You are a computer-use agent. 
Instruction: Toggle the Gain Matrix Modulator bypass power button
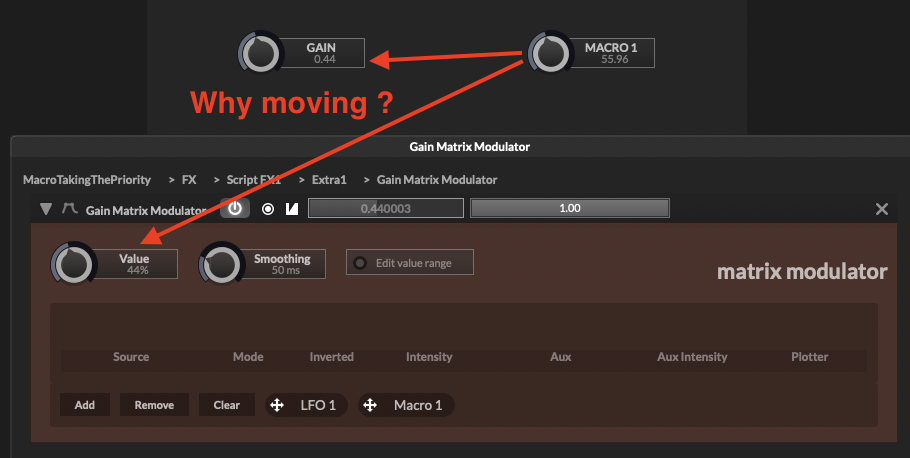235,209
